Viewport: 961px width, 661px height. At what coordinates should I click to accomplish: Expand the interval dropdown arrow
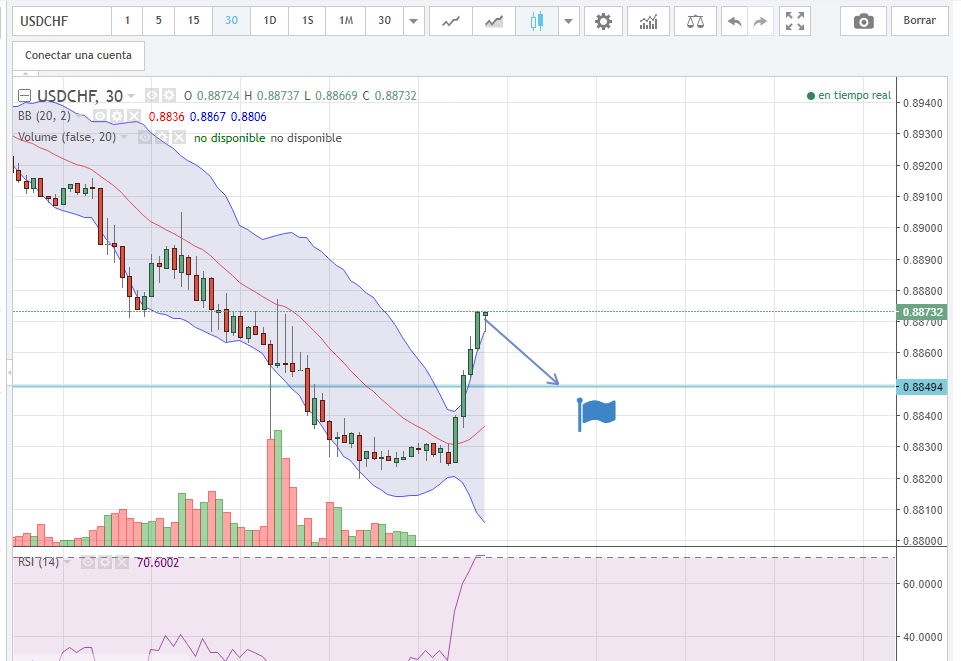pos(414,21)
